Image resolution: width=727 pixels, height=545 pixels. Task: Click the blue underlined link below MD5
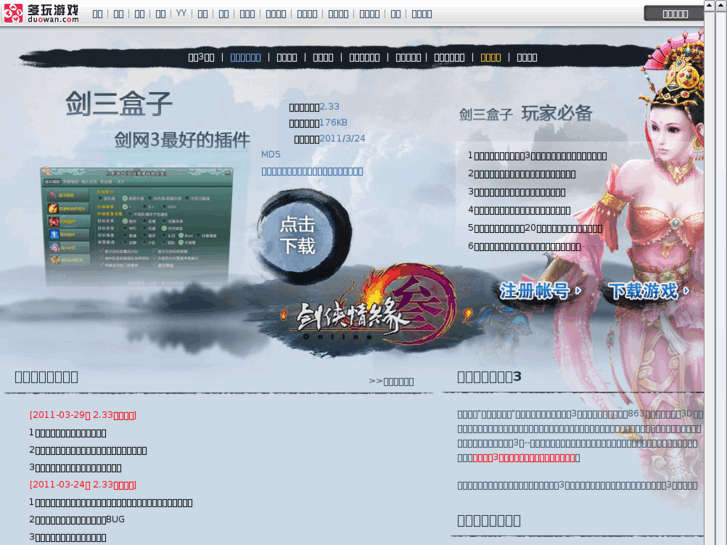click(x=312, y=172)
